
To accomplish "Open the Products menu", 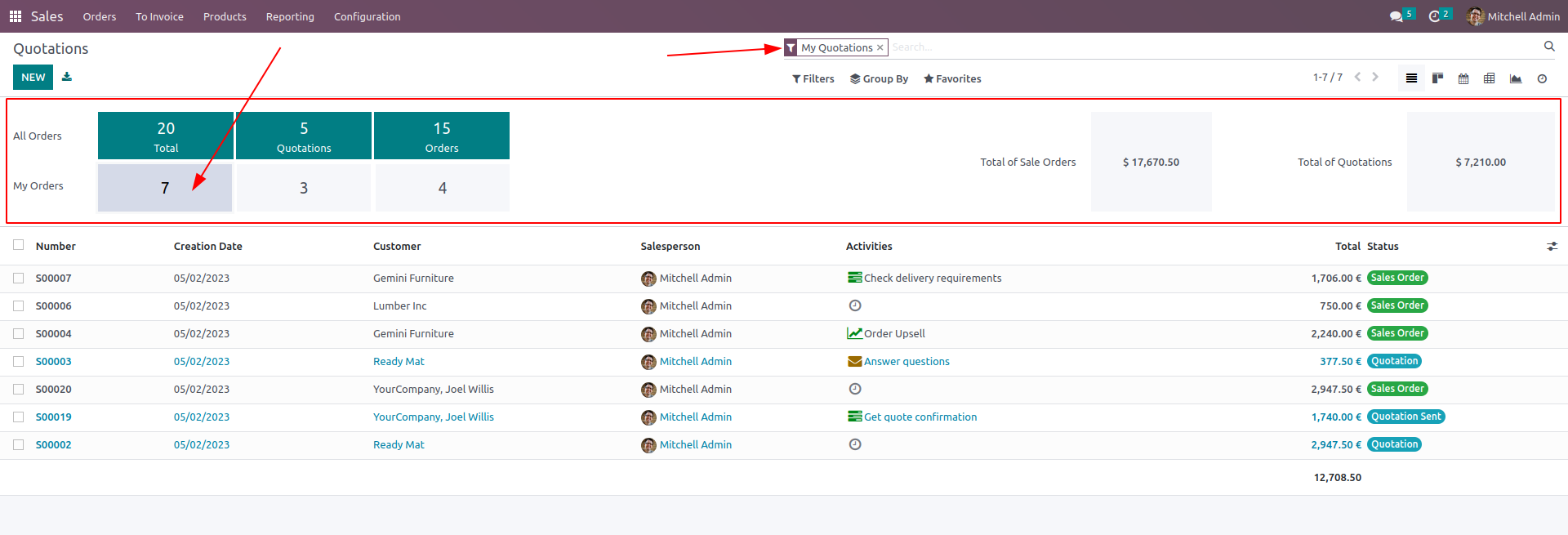I will point(225,16).
